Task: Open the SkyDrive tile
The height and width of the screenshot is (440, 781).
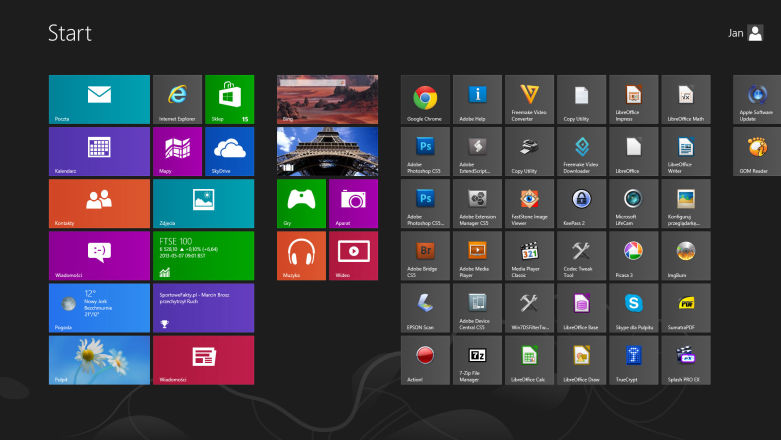Action: click(x=230, y=151)
